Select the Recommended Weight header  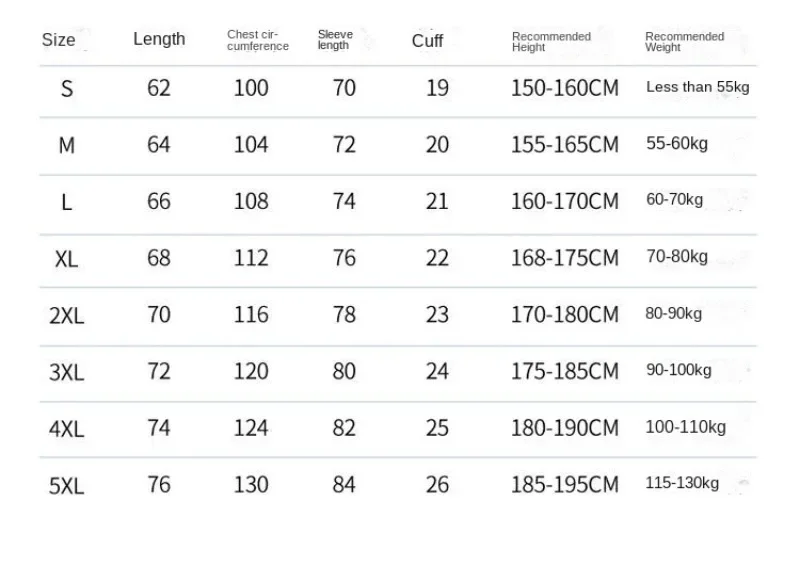[684, 42]
